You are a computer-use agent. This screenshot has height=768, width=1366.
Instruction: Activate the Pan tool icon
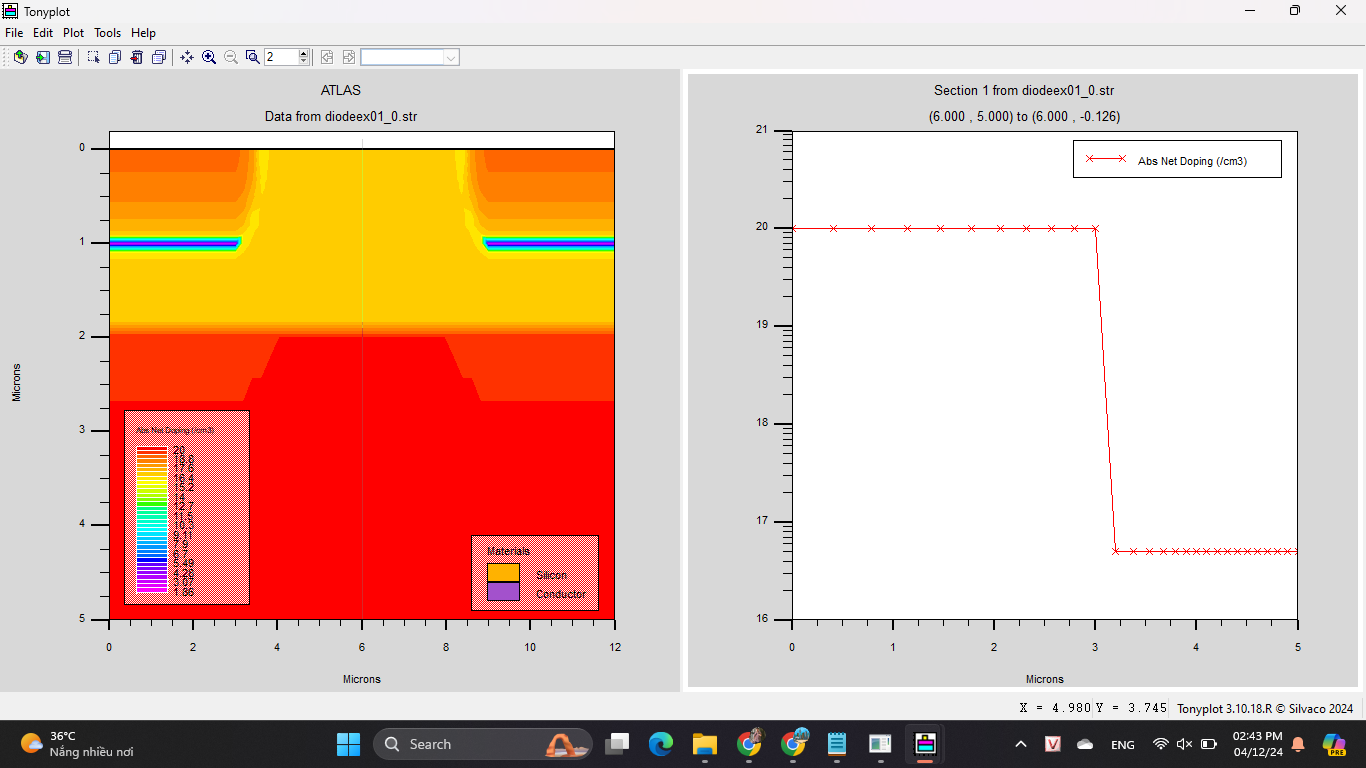[186, 57]
